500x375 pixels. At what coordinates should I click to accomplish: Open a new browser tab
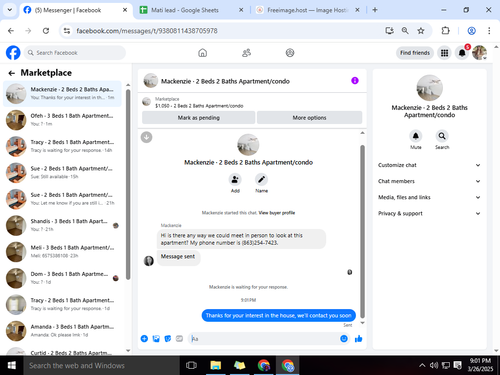pos(375,10)
